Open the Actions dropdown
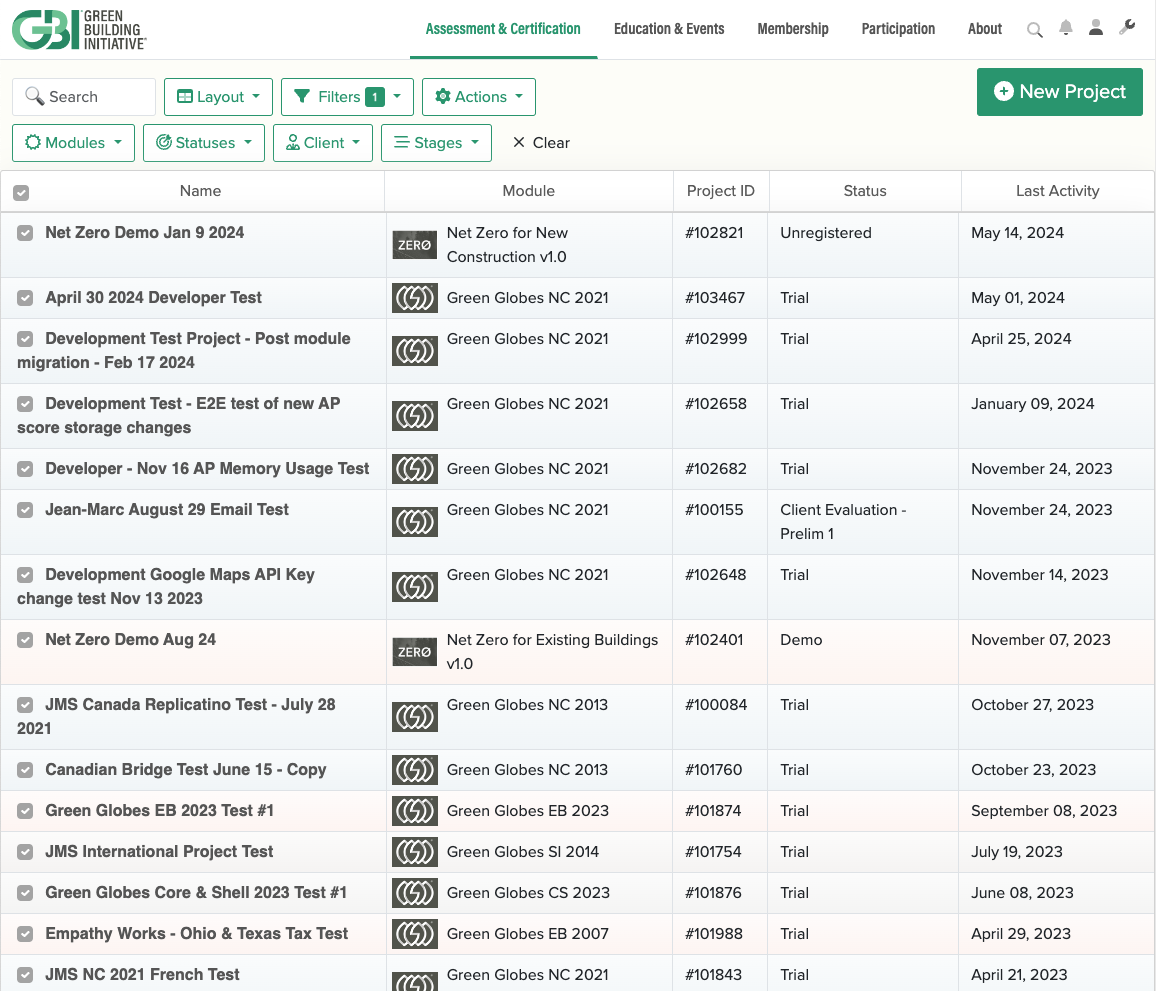 click(x=478, y=97)
